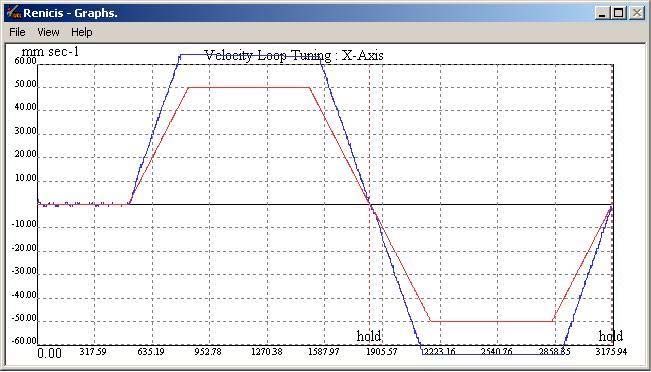Click the -60.00 y-axis label
The width and height of the screenshot is (651, 372).
click(x=24, y=341)
